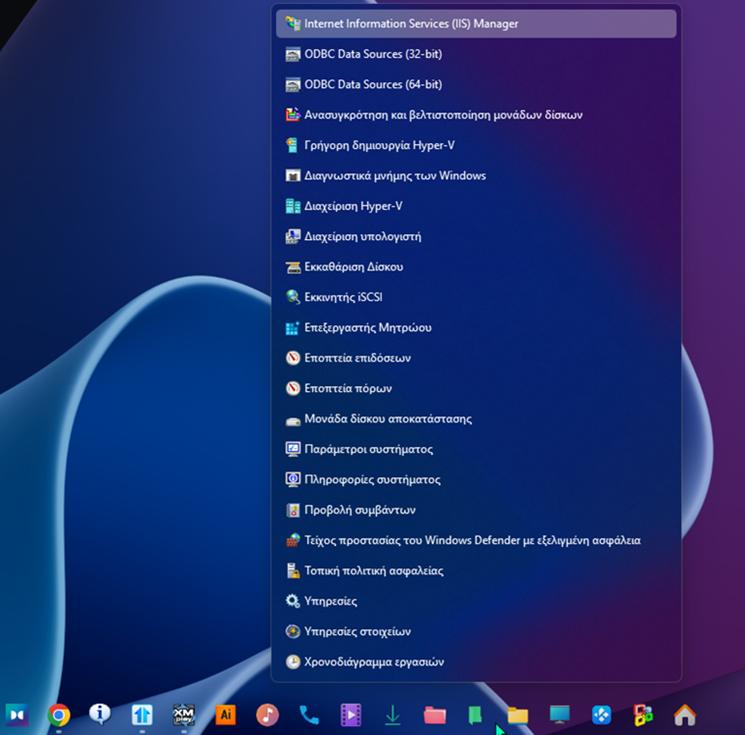Screen dimensions: 745x735
Task: Open Internet Information Services (IIS) Manager
Action: (476, 24)
